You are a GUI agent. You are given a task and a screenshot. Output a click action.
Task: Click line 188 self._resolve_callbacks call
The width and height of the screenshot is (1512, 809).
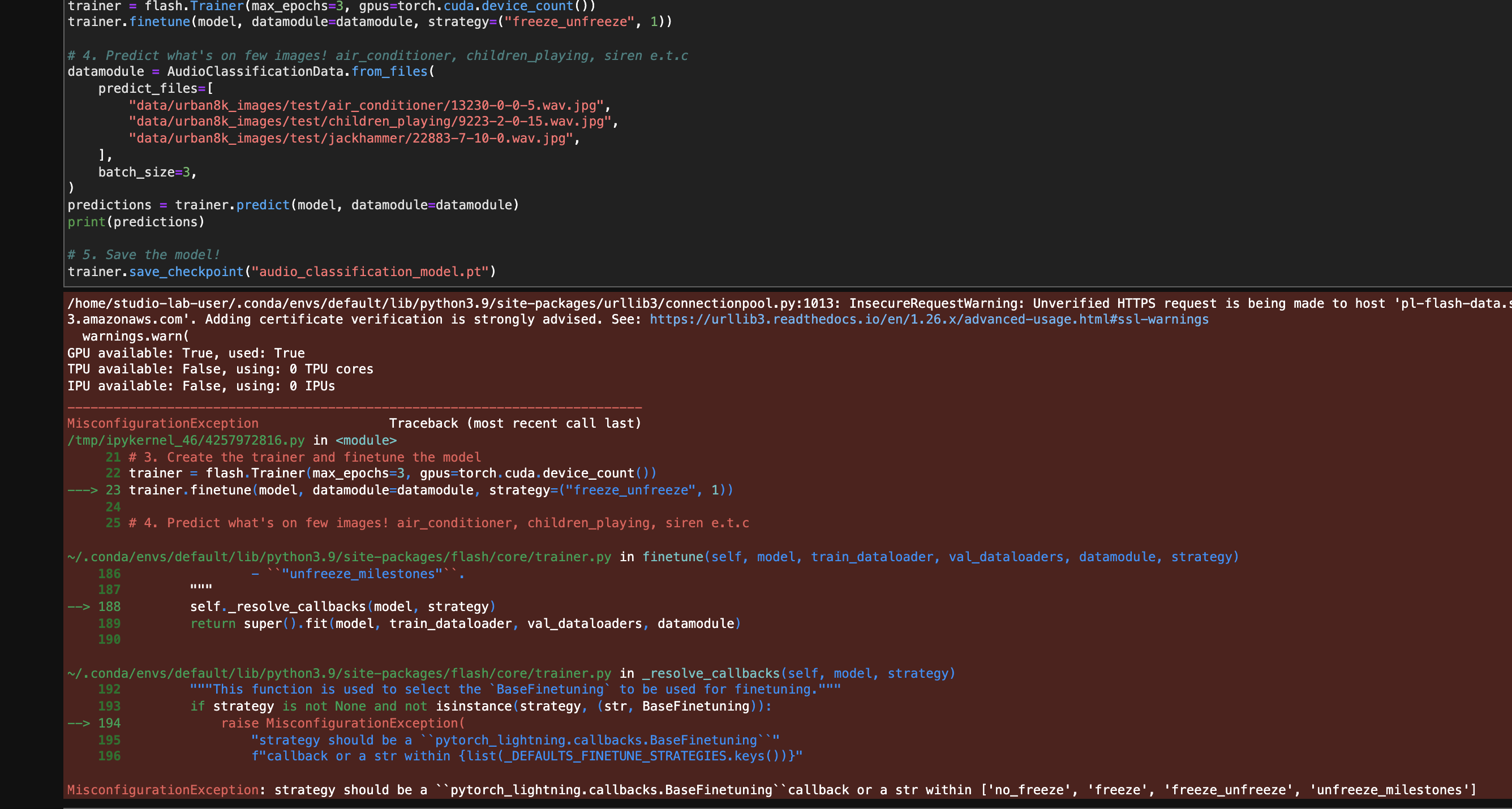(x=342, y=606)
